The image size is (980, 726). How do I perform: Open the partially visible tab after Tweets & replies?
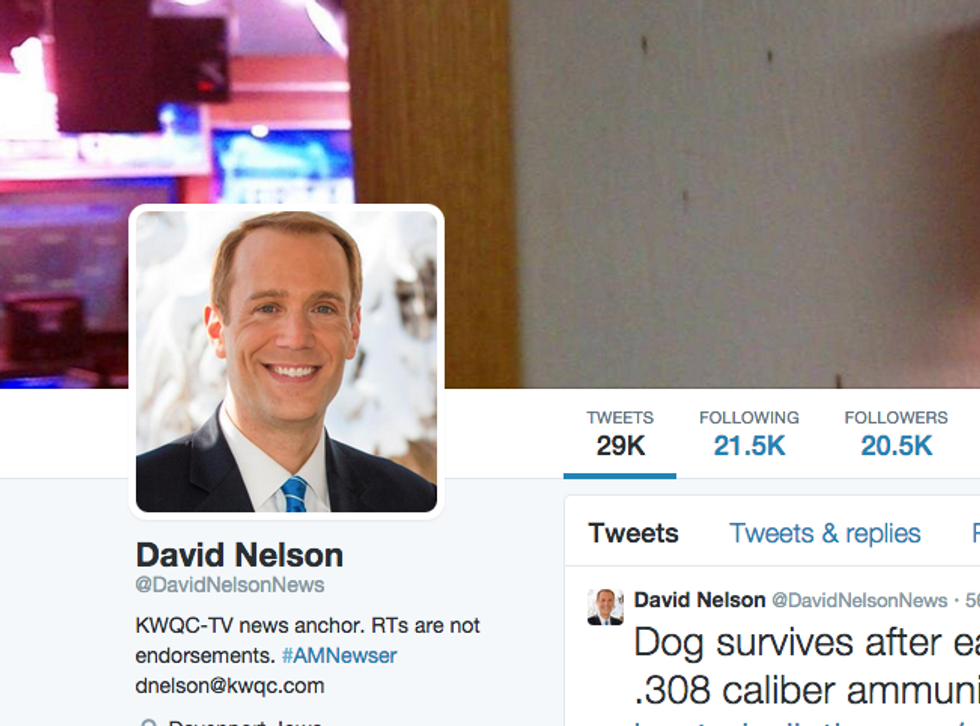(976, 534)
